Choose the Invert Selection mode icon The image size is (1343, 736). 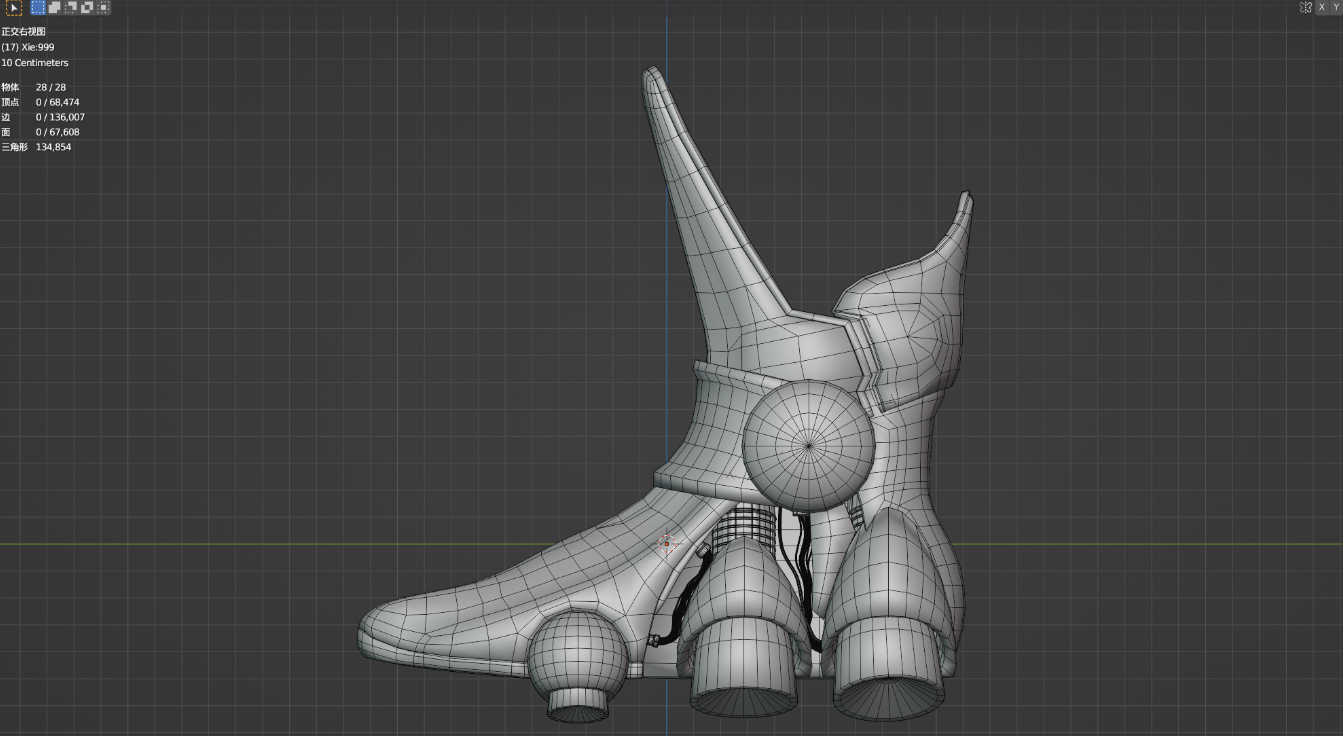(x=87, y=7)
